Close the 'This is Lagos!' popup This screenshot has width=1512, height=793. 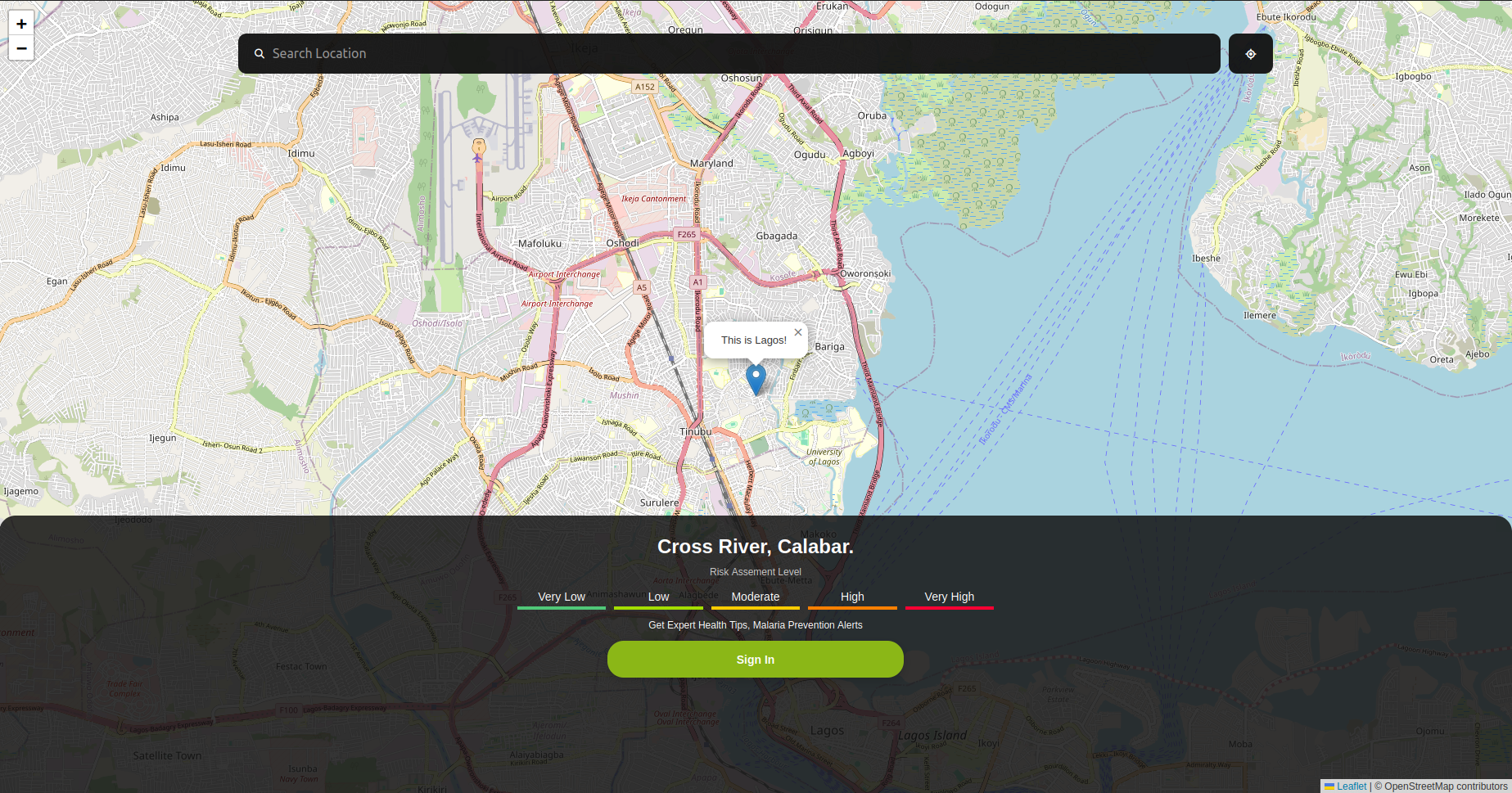(x=798, y=332)
